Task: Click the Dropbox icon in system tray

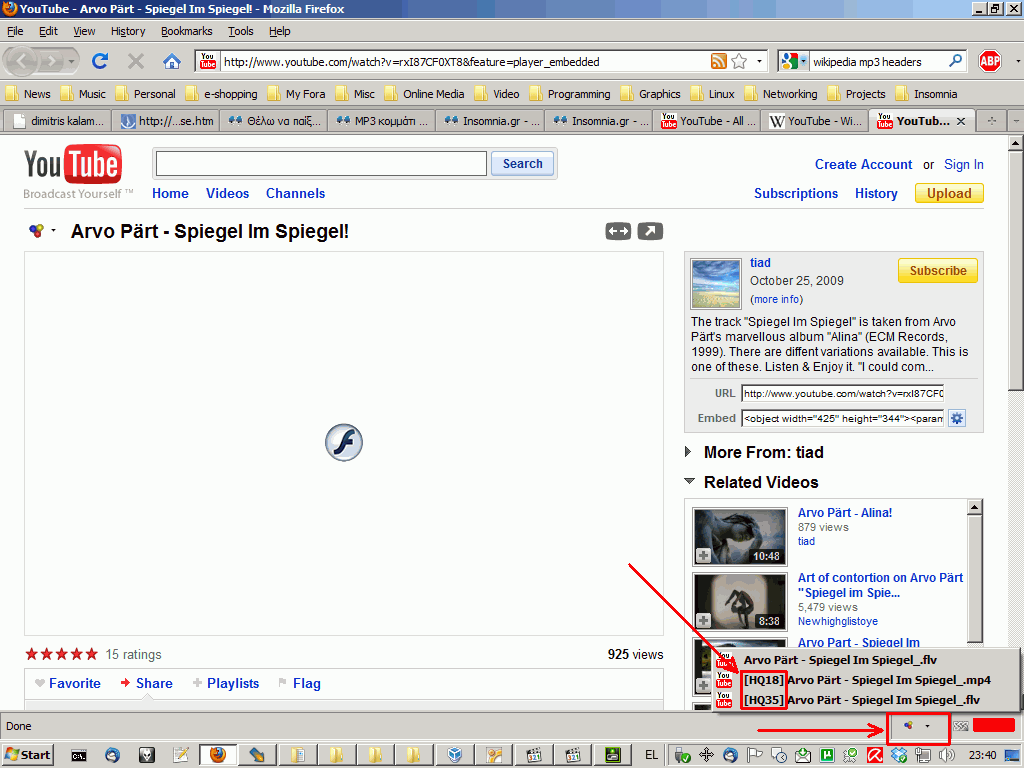Action: tap(899, 756)
